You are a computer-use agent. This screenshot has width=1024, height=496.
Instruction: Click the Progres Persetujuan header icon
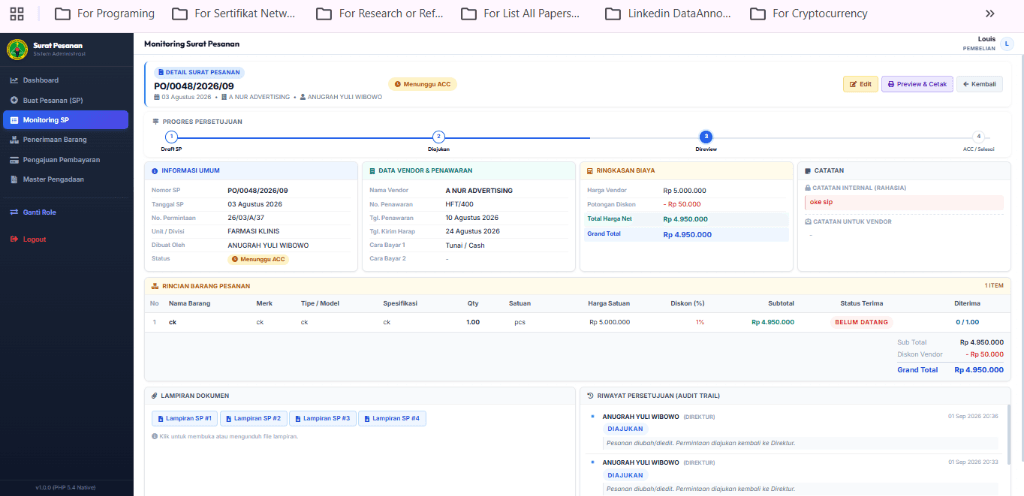[x=155, y=121]
